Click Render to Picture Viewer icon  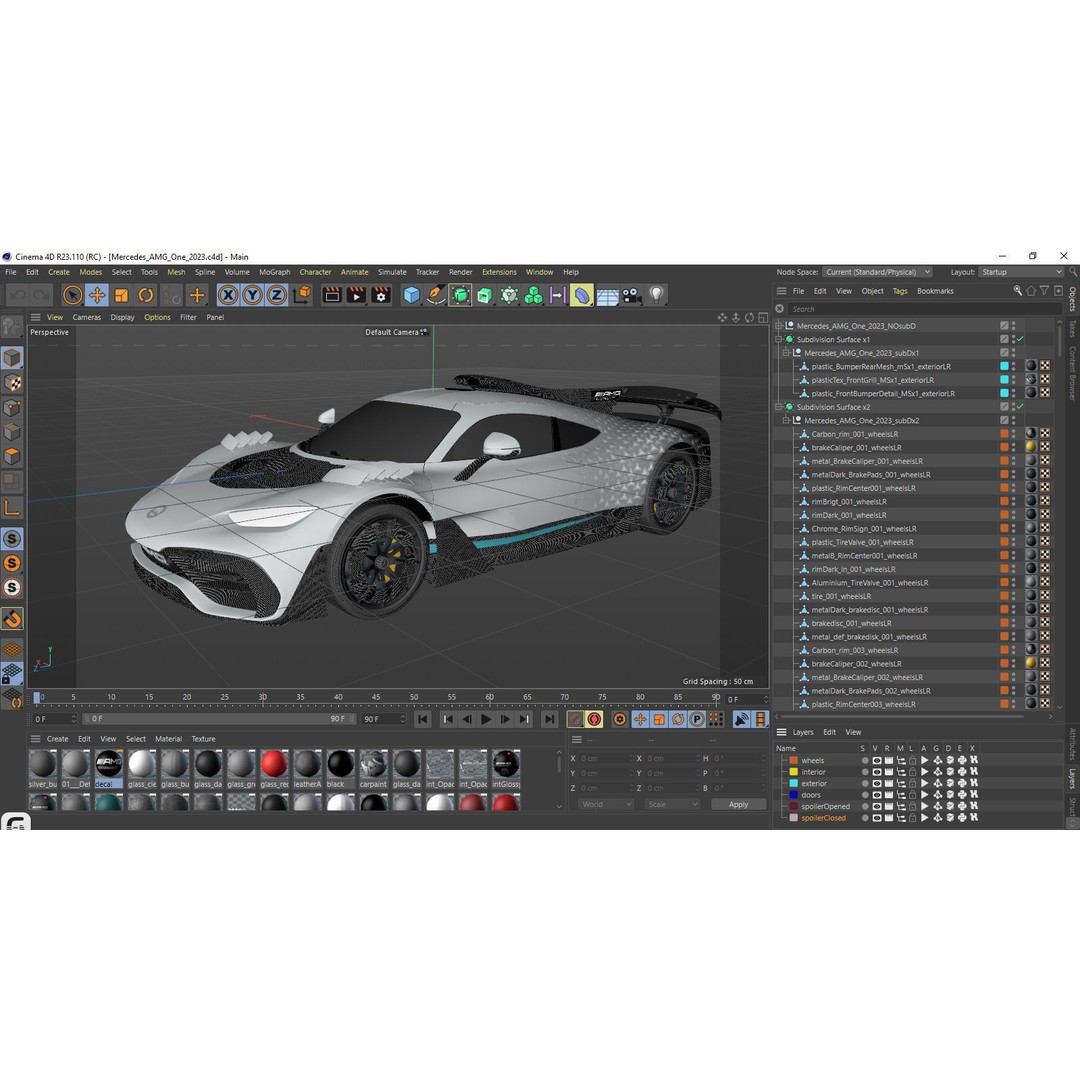356,295
